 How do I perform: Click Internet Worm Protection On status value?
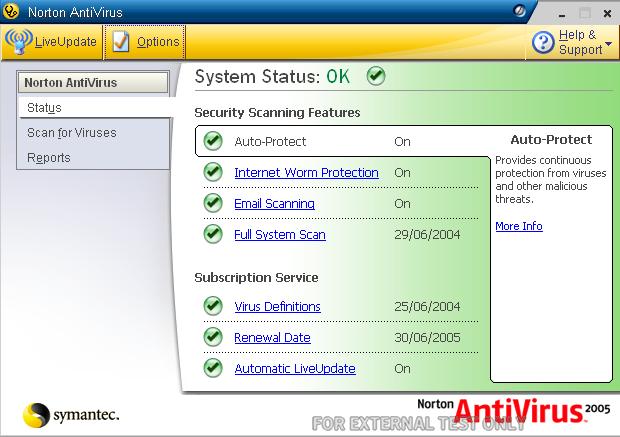(x=402, y=173)
